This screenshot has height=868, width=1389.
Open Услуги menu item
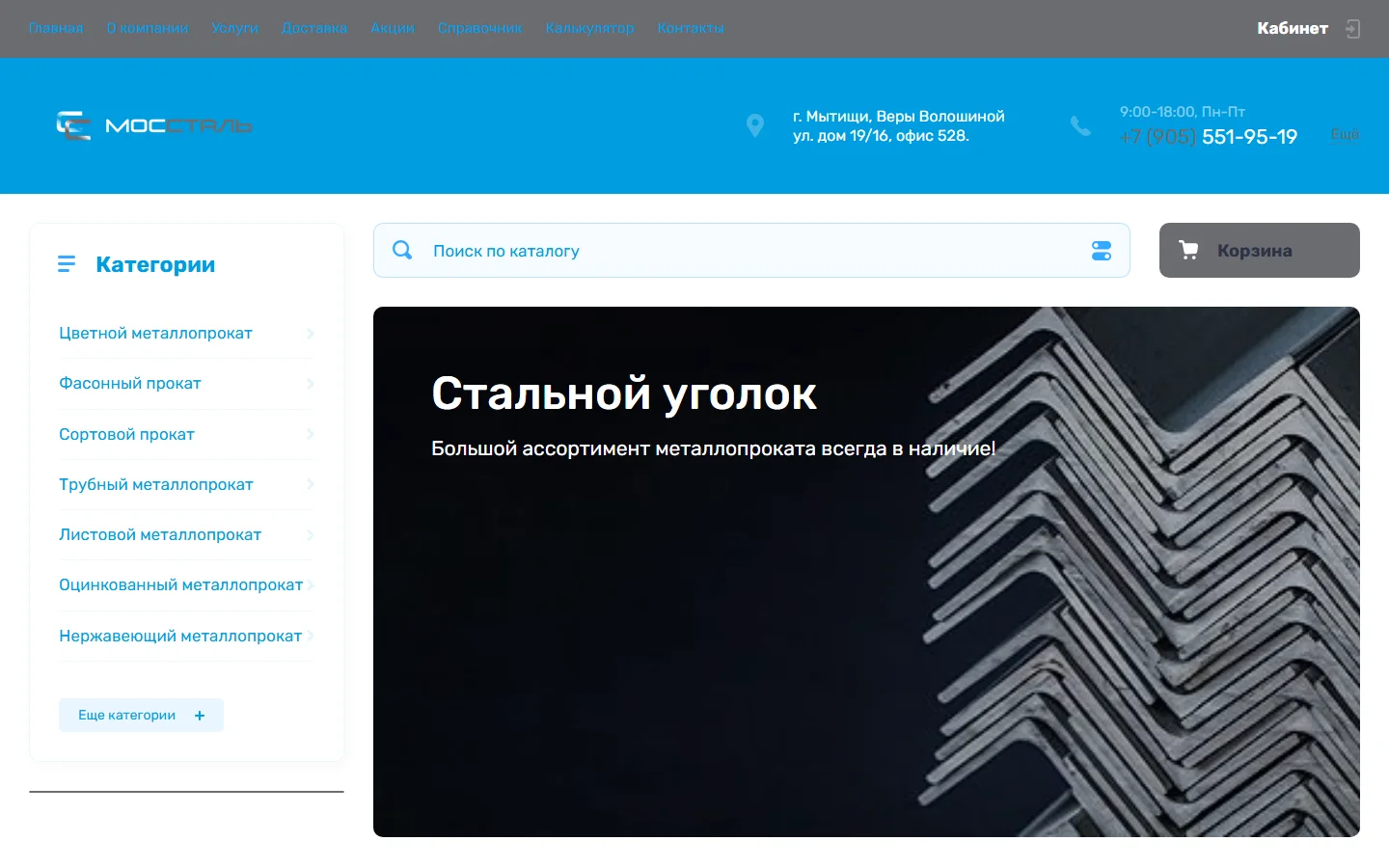235,28
